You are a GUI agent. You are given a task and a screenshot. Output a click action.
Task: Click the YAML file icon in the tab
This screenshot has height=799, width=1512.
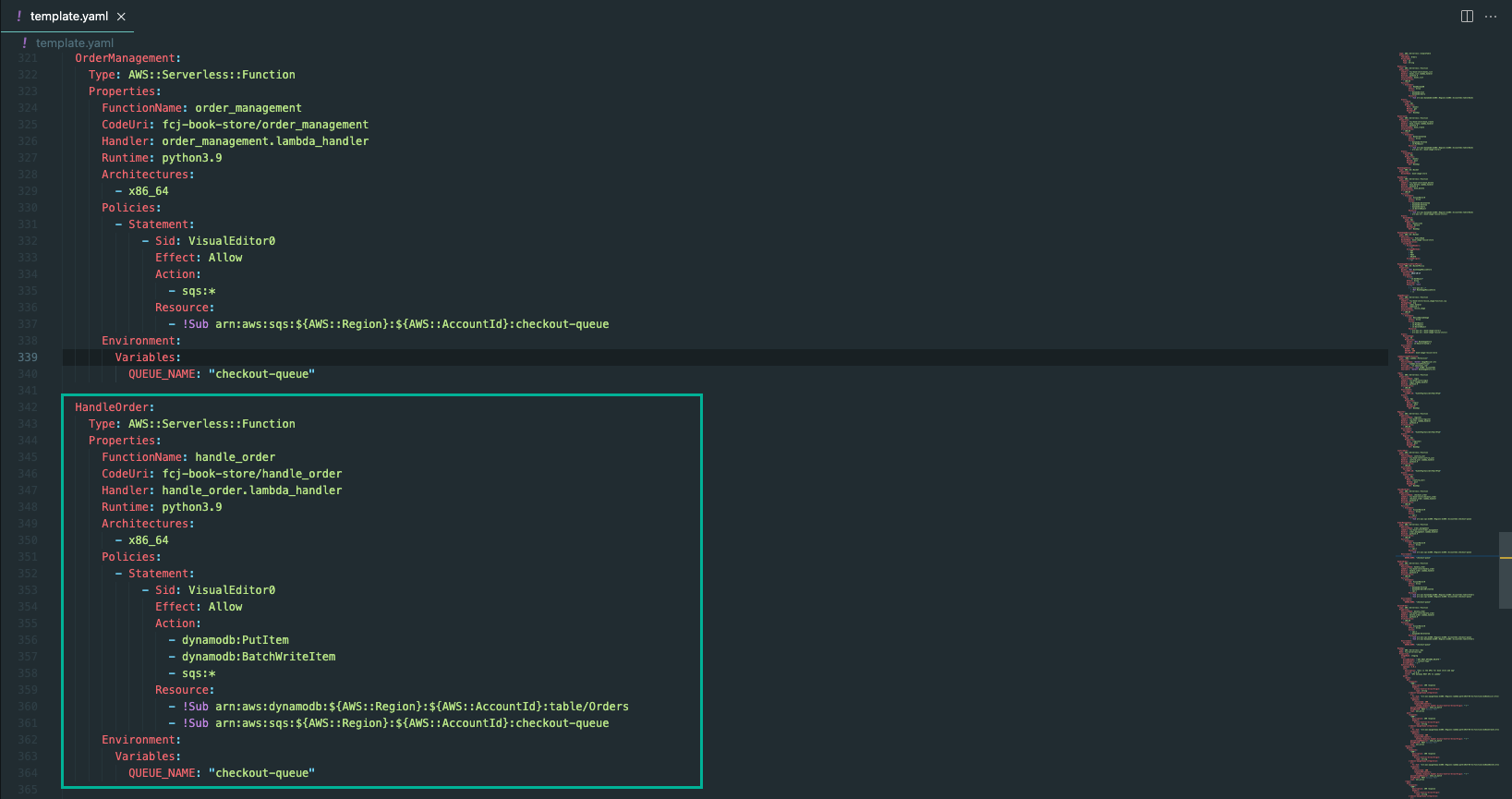click(x=18, y=16)
